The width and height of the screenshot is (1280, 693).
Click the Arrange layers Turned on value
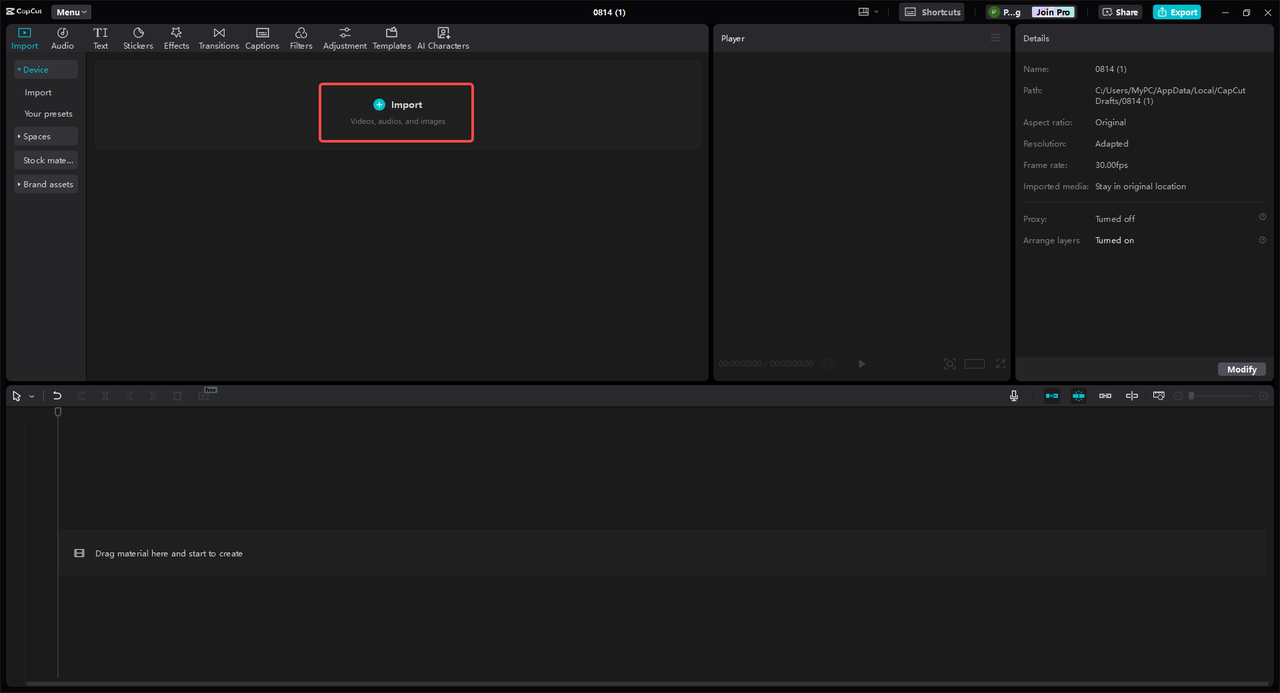(x=1114, y=240)
